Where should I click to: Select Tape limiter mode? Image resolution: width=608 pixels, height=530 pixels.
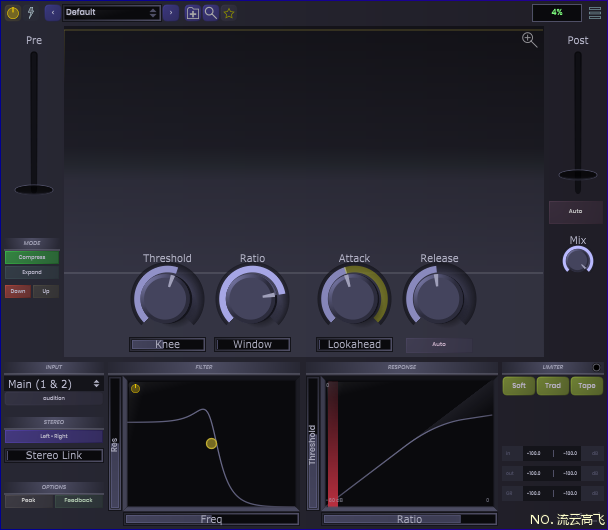pos(587,386)
